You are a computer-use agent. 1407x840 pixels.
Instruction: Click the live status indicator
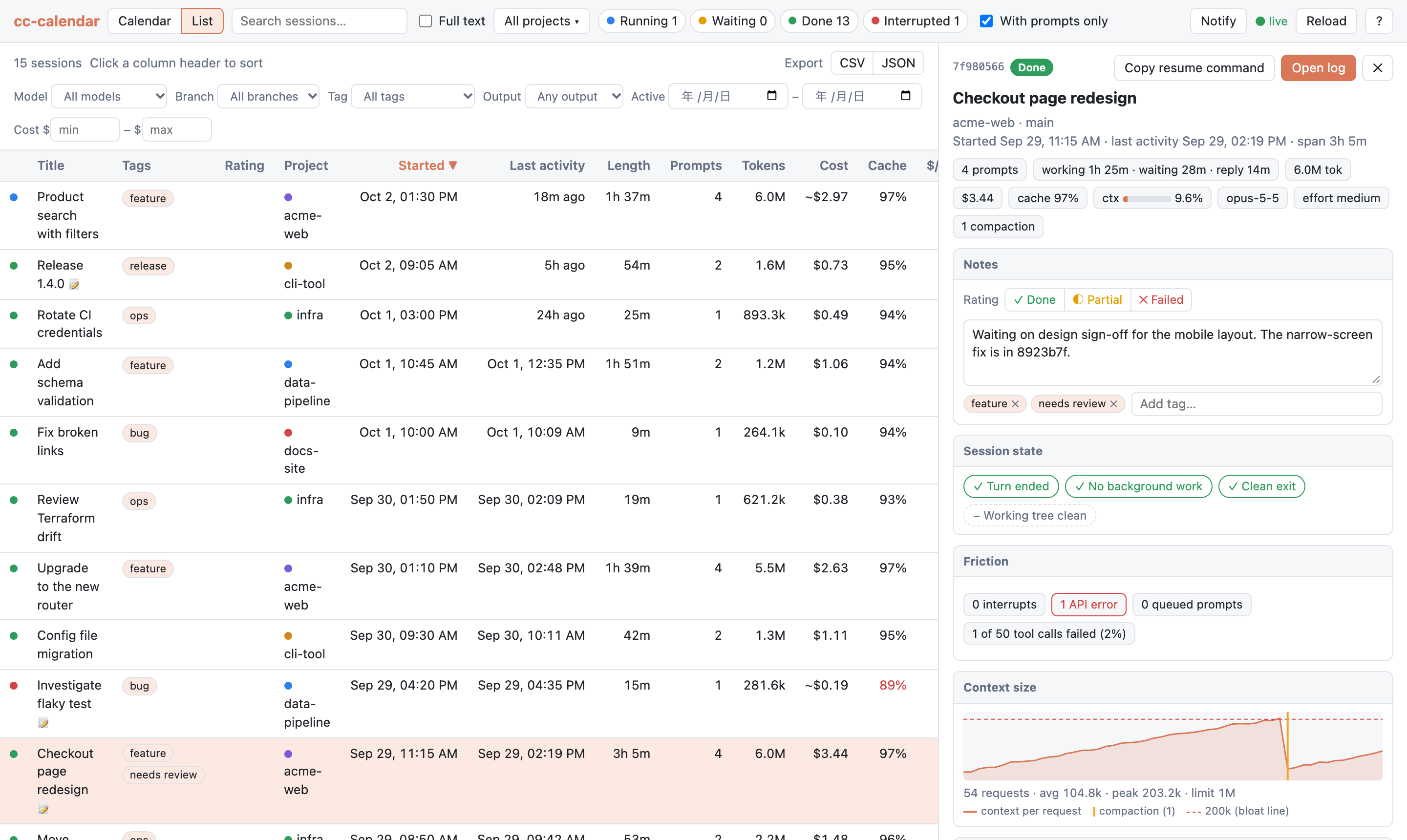tap(1271, 21)
